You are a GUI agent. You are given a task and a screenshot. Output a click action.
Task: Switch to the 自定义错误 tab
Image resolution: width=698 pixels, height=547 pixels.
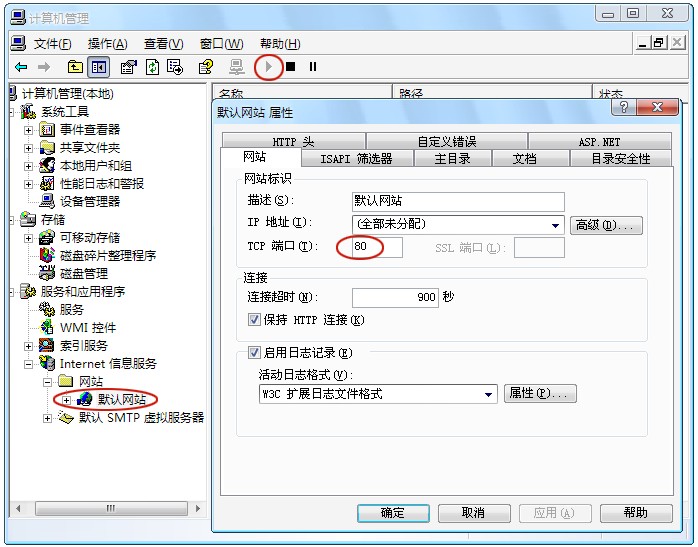[x=447, y=142]
